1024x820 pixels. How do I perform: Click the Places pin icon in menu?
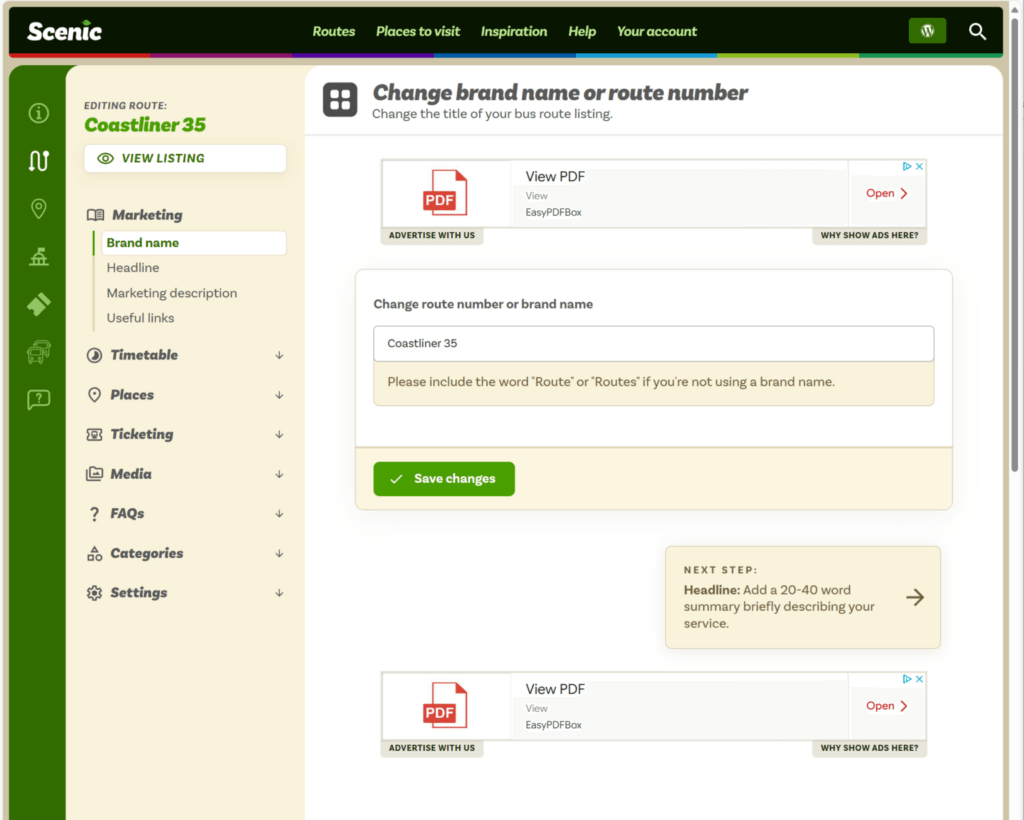pos(95,395)
